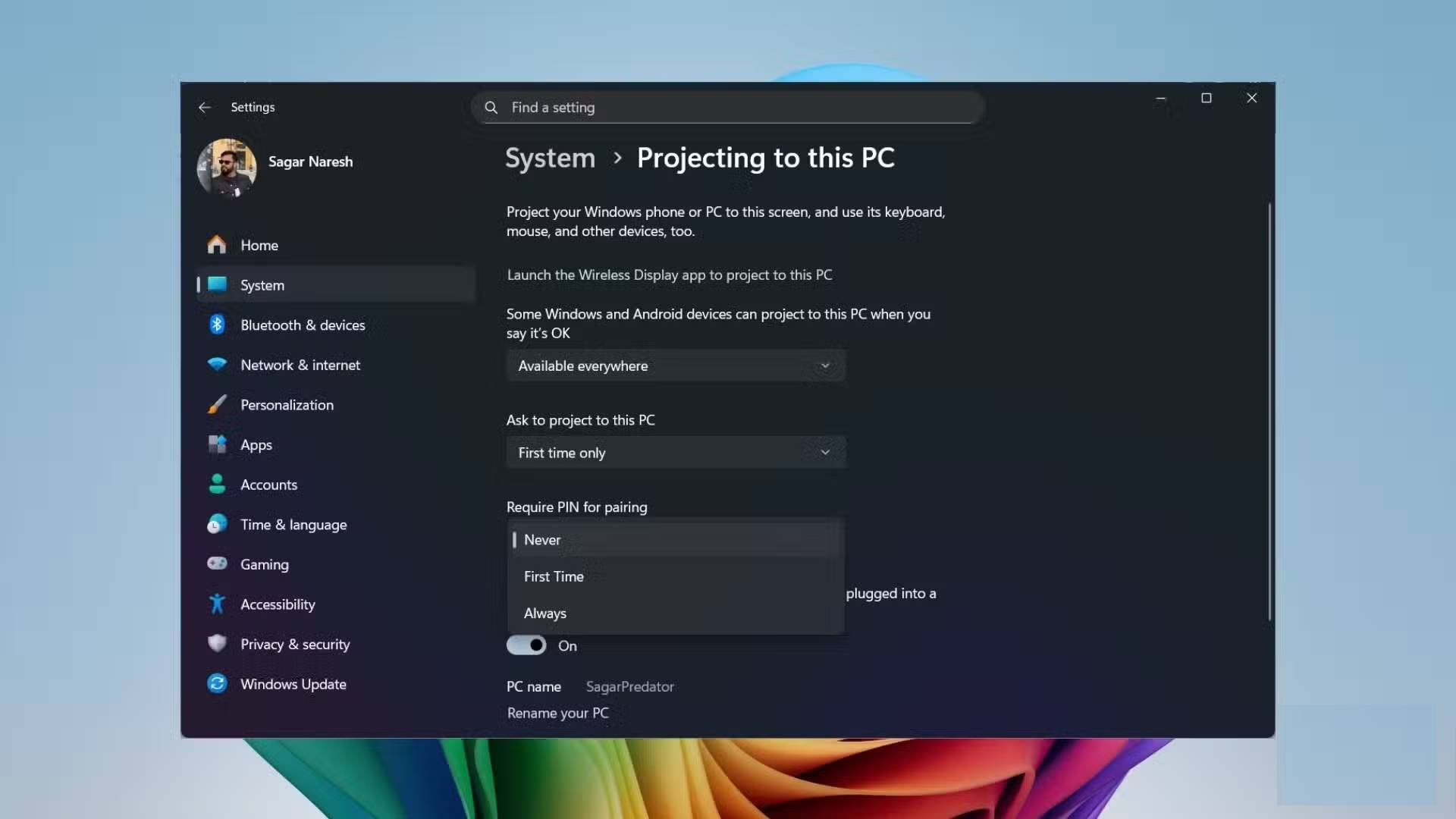Open the First time only dropdown

[x=675, y=453]
